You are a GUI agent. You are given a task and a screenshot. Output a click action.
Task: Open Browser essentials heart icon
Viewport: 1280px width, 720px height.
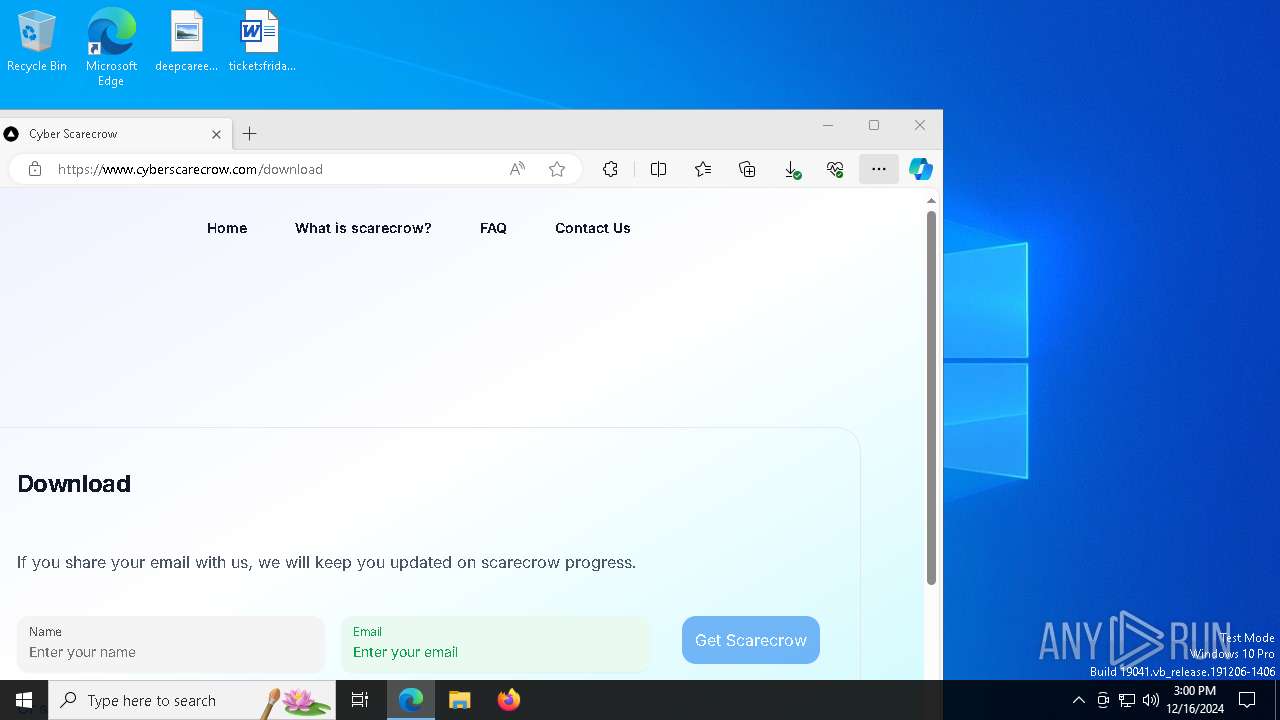point(835,169)
